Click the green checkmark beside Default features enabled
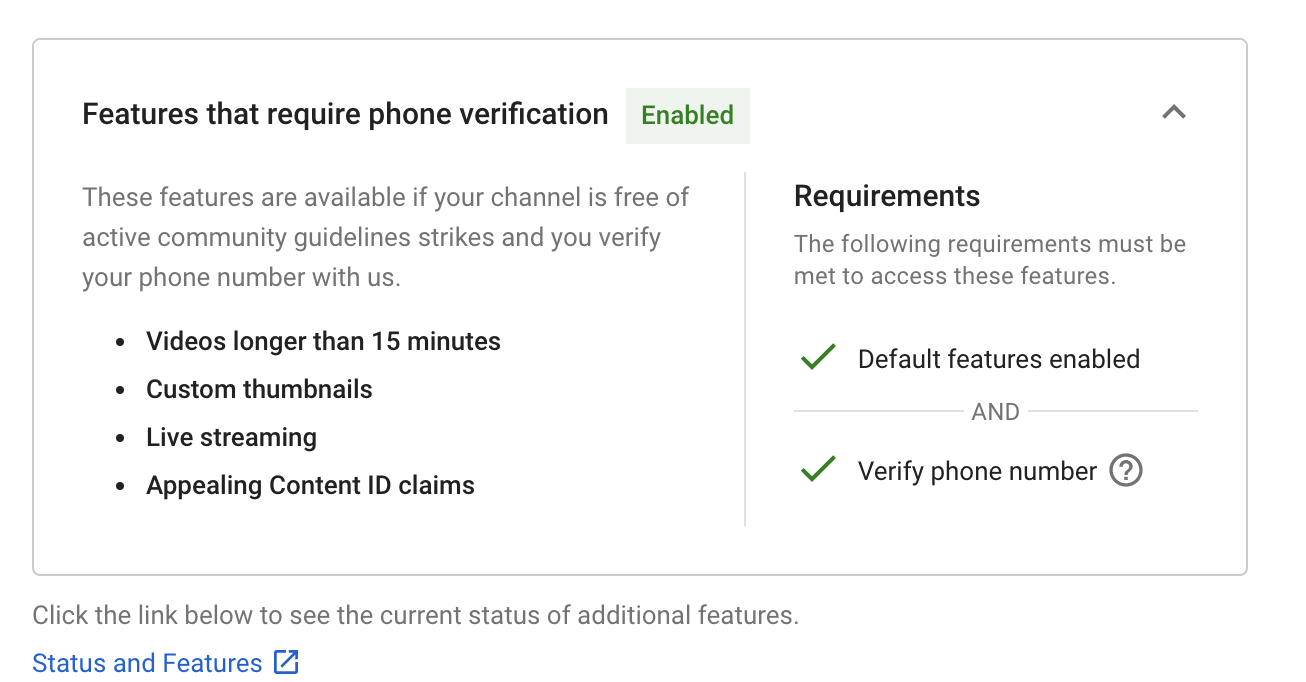The image size is (1306, 682). pos(818,357)
